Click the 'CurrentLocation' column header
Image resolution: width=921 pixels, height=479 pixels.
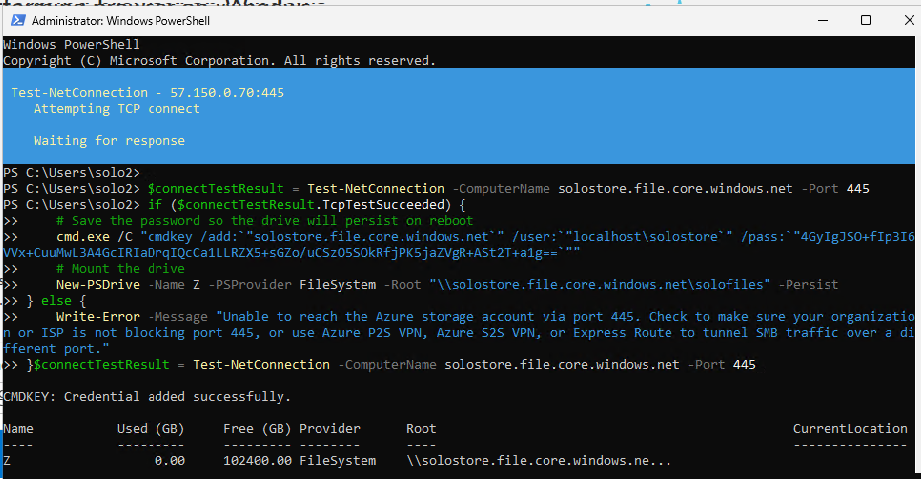(x=850, y=428)
